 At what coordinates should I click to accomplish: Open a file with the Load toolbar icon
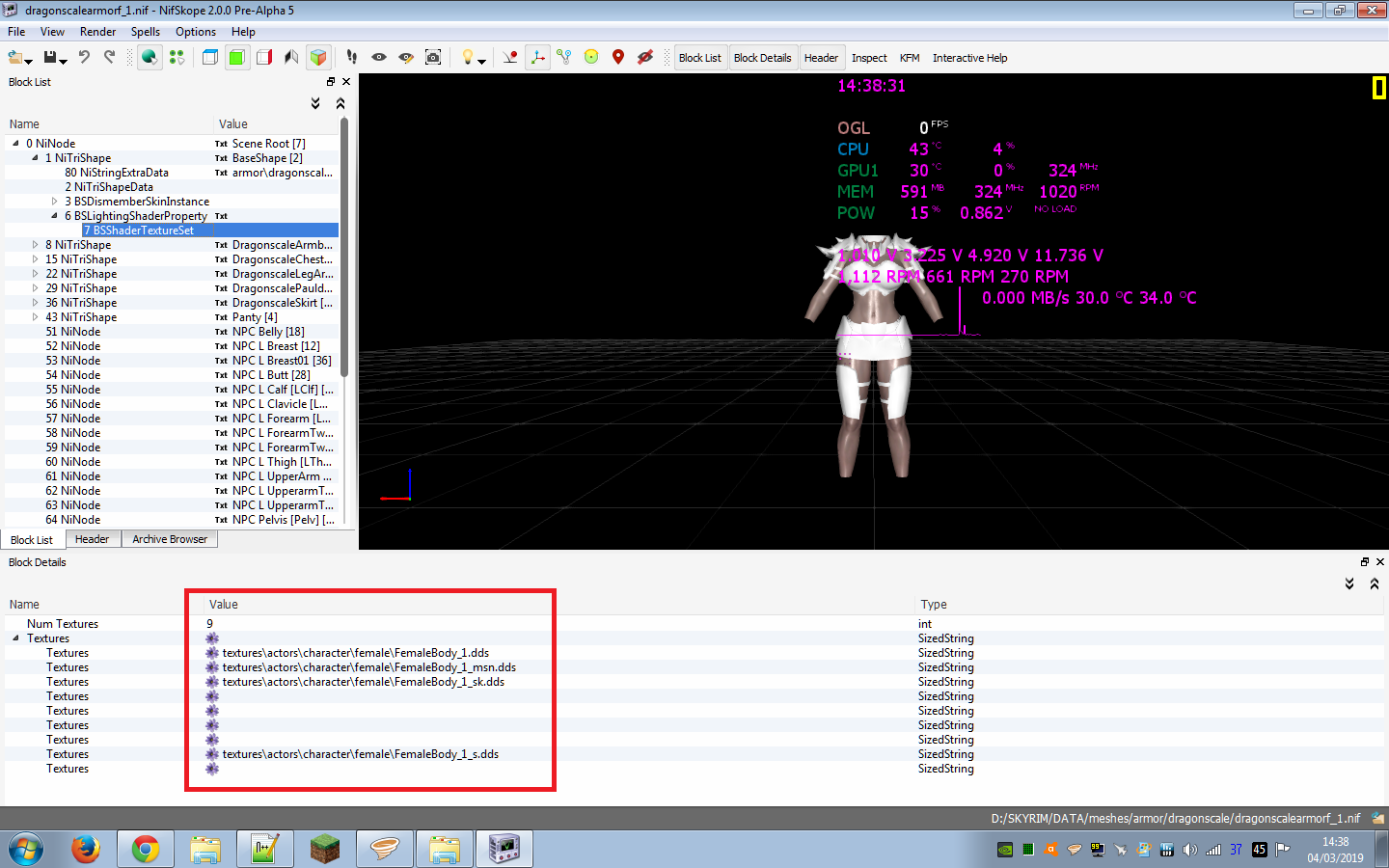pyautogui.click(x=14, y=58)
